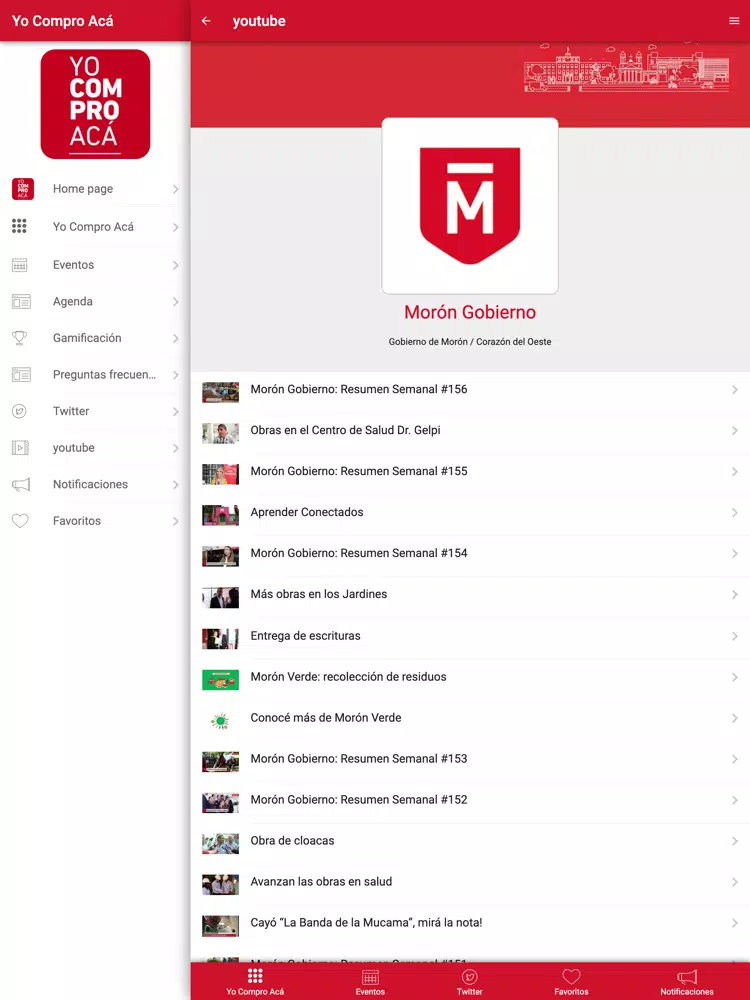This screenshot has width=750, height=1000.
Task: Select the youtube menu item in the sidebar
Action: click(x=95, y=448)
